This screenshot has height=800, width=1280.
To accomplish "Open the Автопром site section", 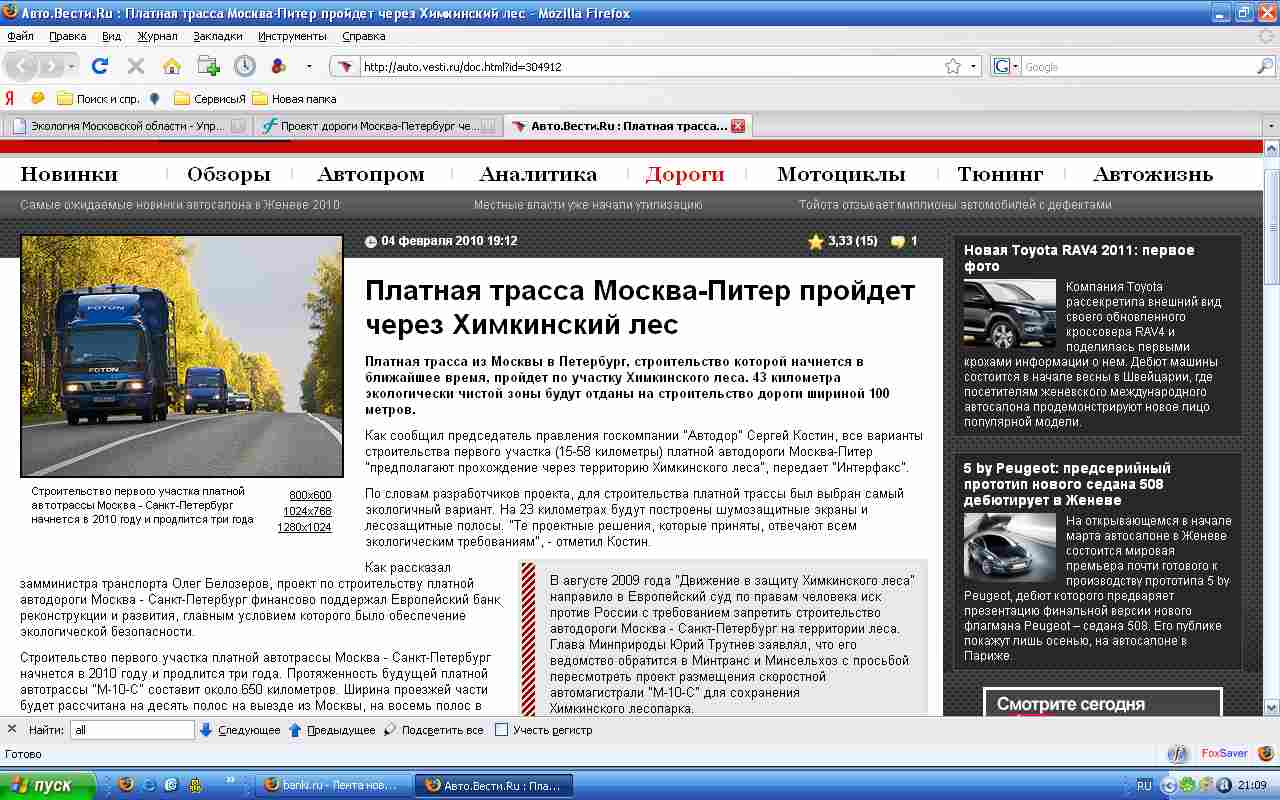I will pos(371,174).
